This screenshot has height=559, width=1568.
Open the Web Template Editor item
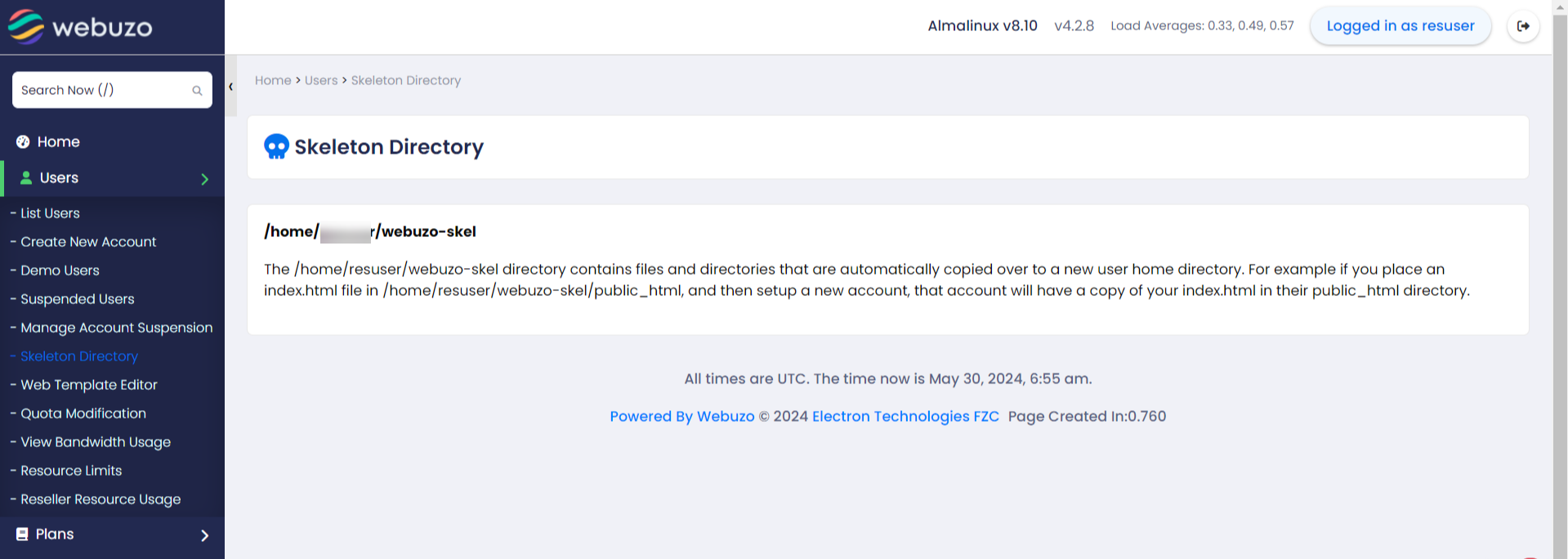tap(89, 385)
